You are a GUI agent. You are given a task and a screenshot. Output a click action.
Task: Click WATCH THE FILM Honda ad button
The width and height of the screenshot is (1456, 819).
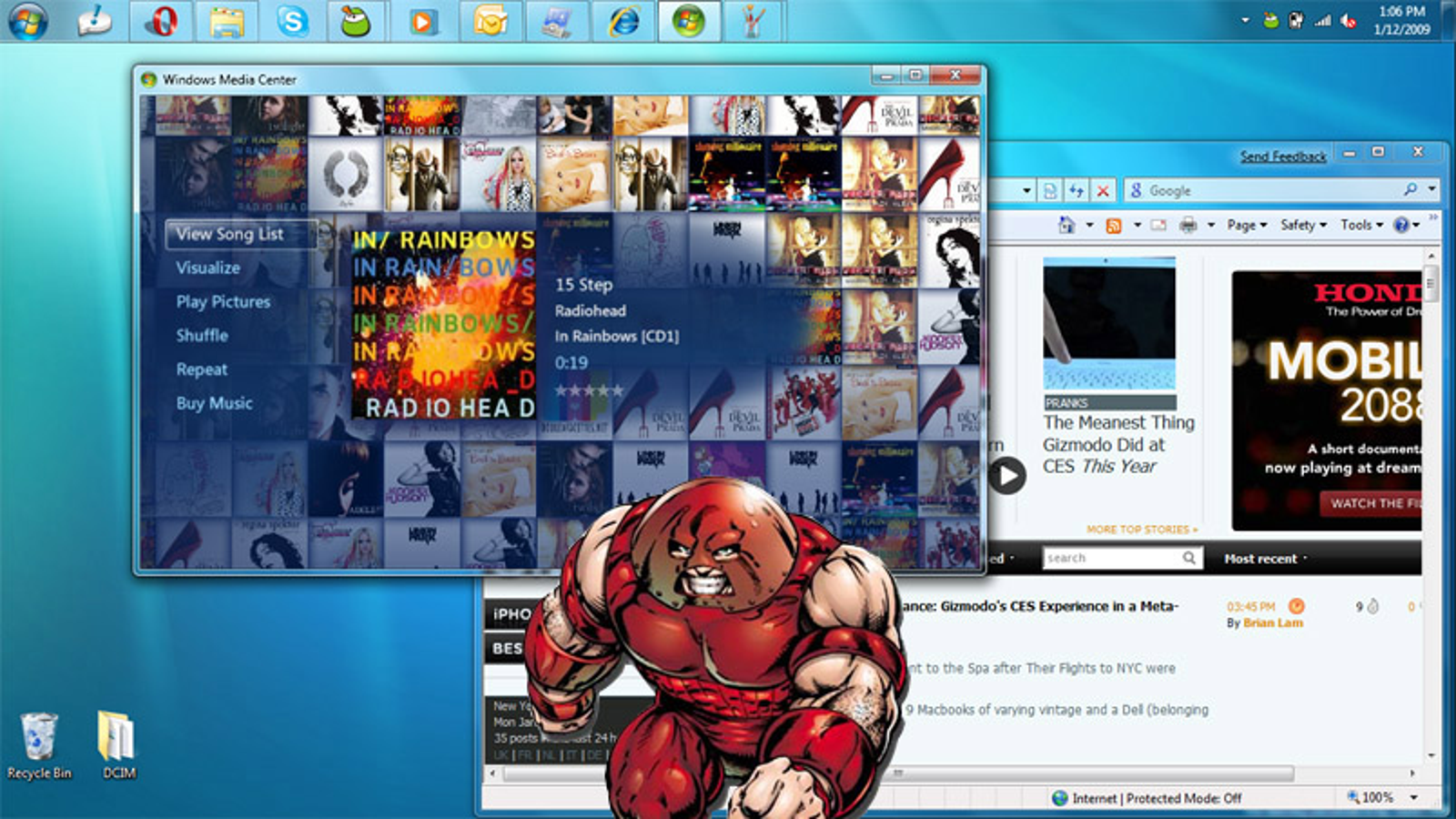(1372, 503)
